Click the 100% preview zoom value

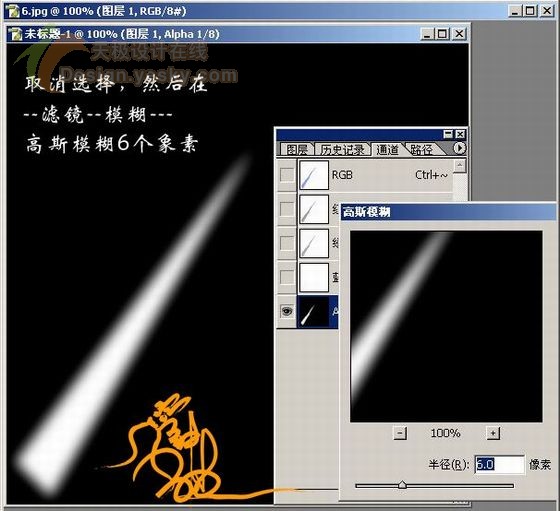coord(445,433)
